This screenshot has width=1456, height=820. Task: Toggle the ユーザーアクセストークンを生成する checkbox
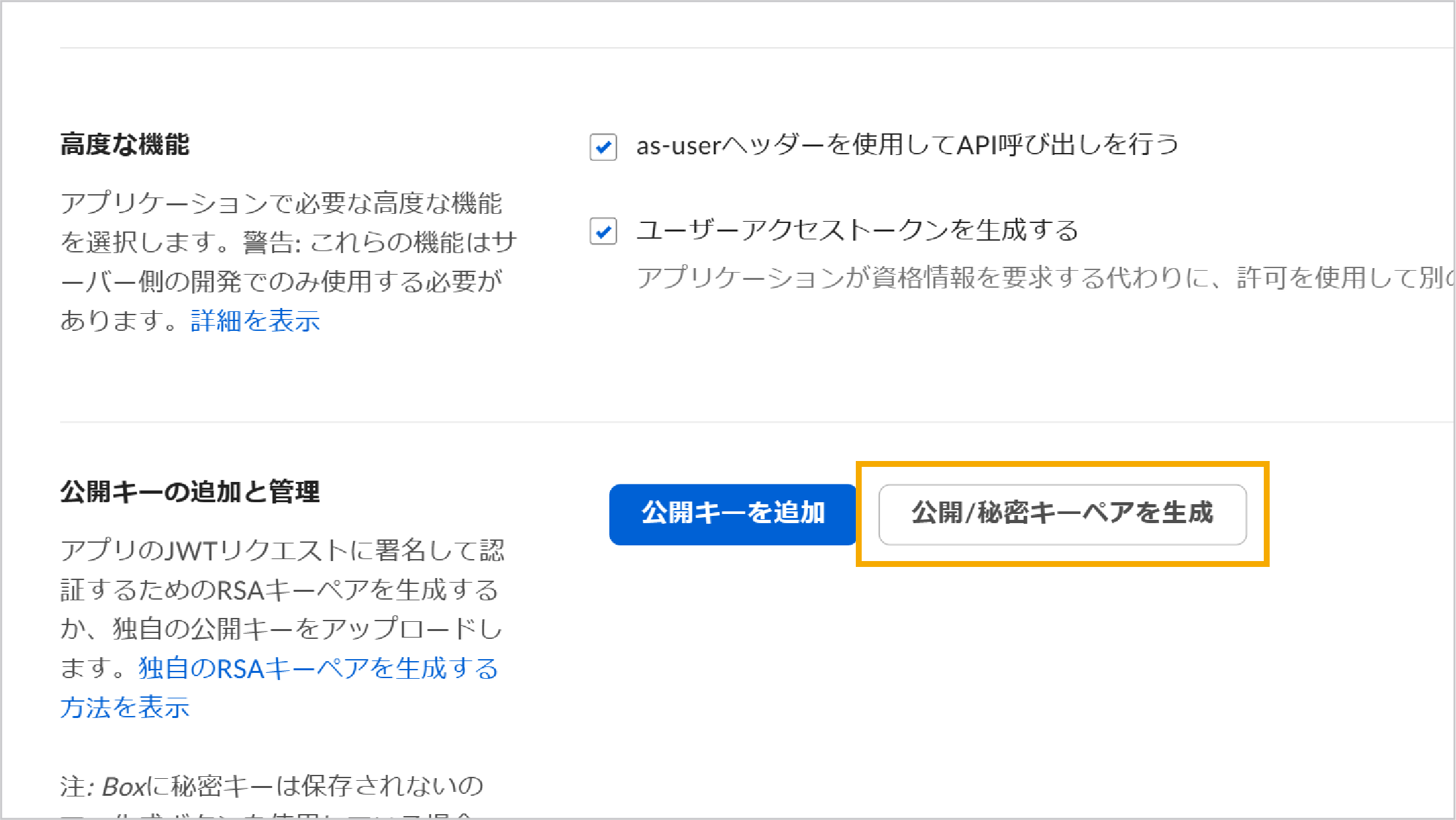603,231
